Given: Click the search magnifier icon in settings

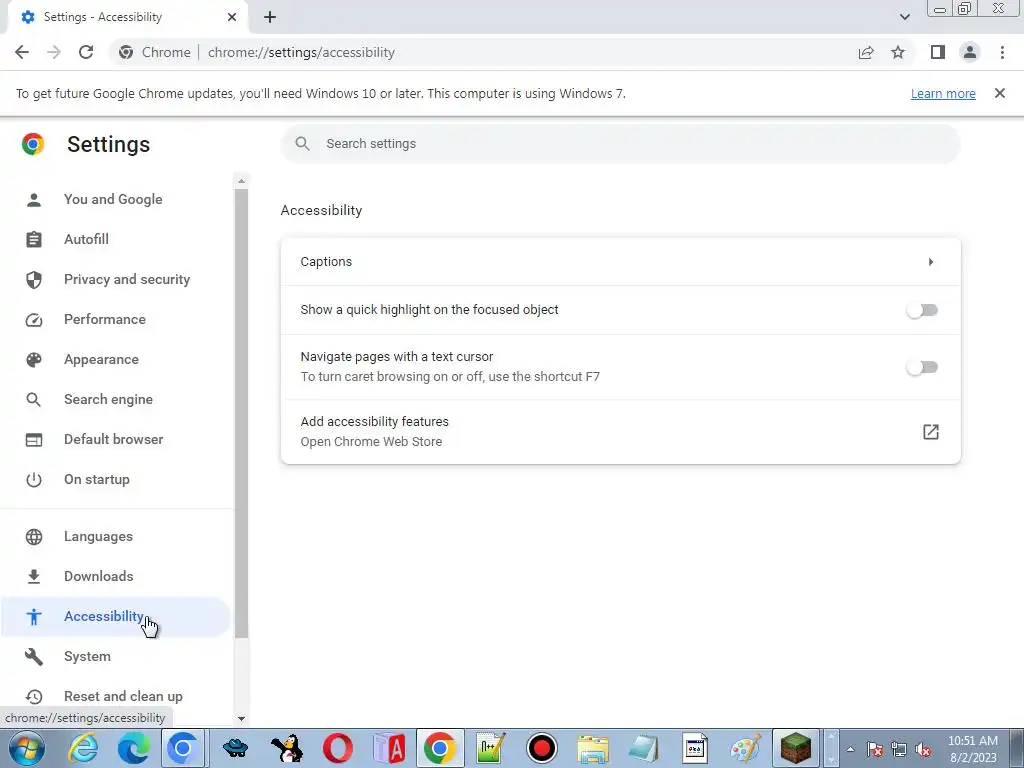Looking at the screenshot, I should point(302,144).
